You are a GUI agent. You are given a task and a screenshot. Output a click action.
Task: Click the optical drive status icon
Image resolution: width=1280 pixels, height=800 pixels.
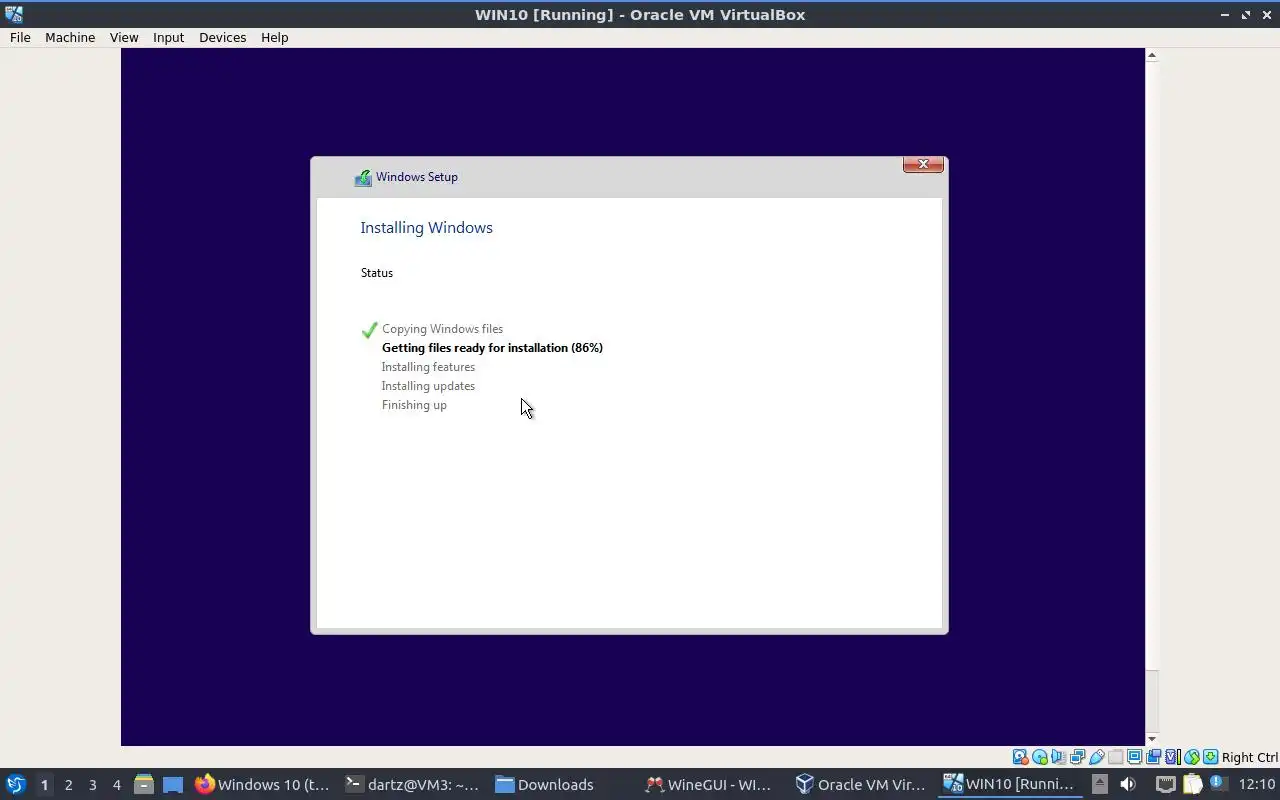(1039, 757)
